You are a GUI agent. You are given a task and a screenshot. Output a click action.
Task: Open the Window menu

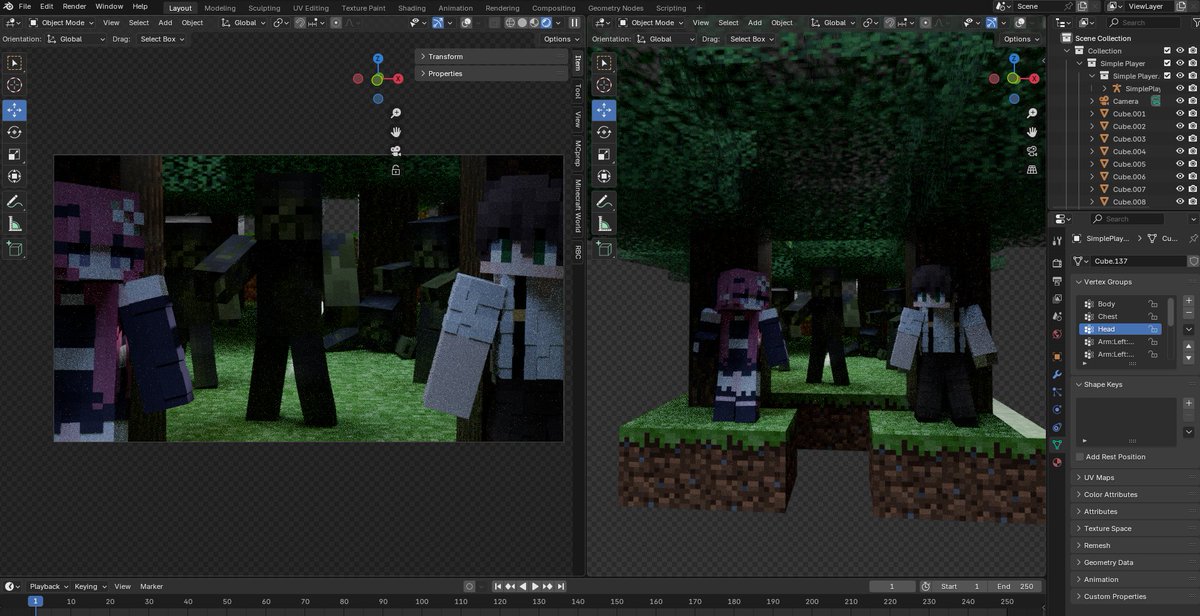tap(109, 7)
